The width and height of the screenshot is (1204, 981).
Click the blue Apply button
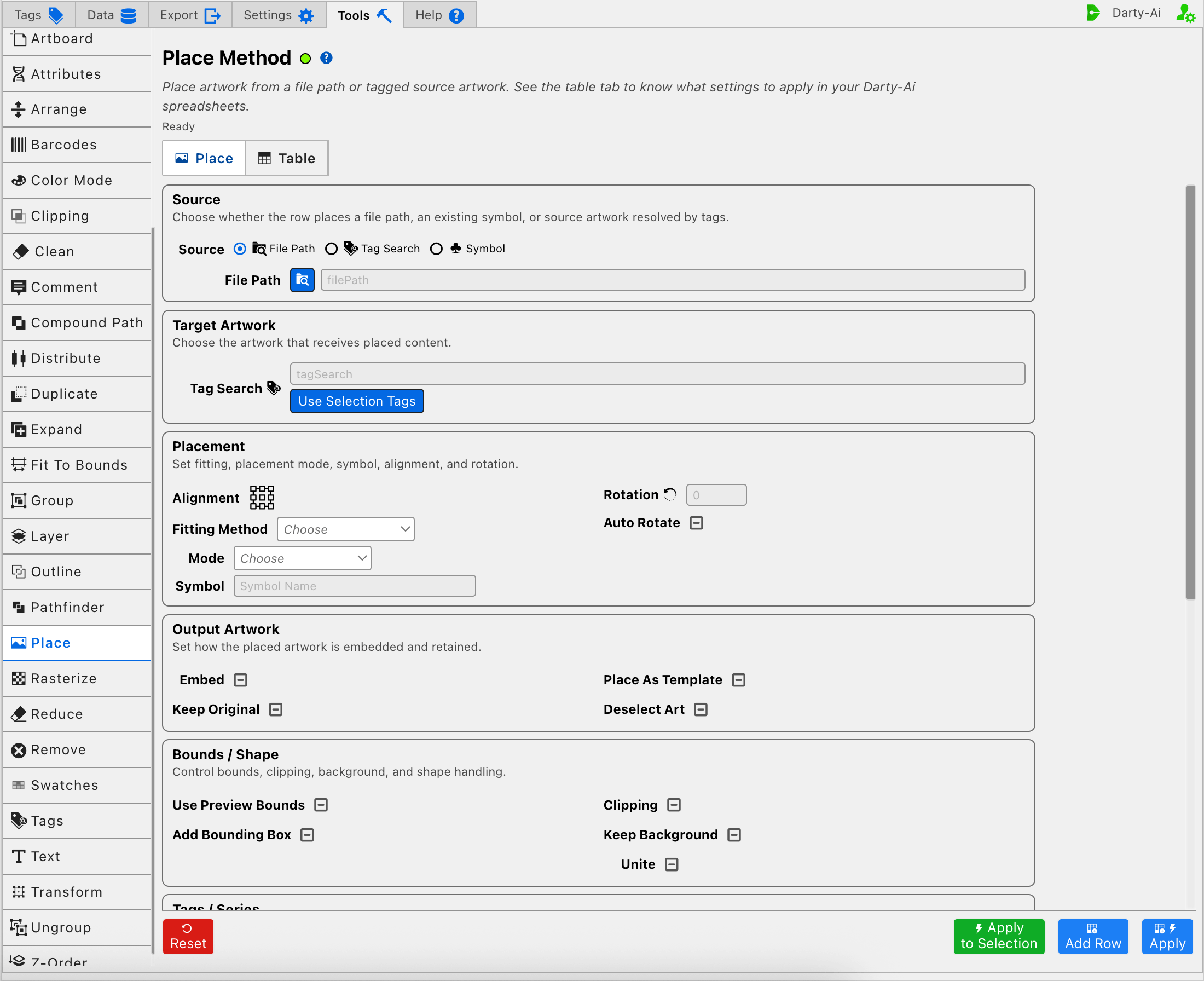pos(1167,937)
